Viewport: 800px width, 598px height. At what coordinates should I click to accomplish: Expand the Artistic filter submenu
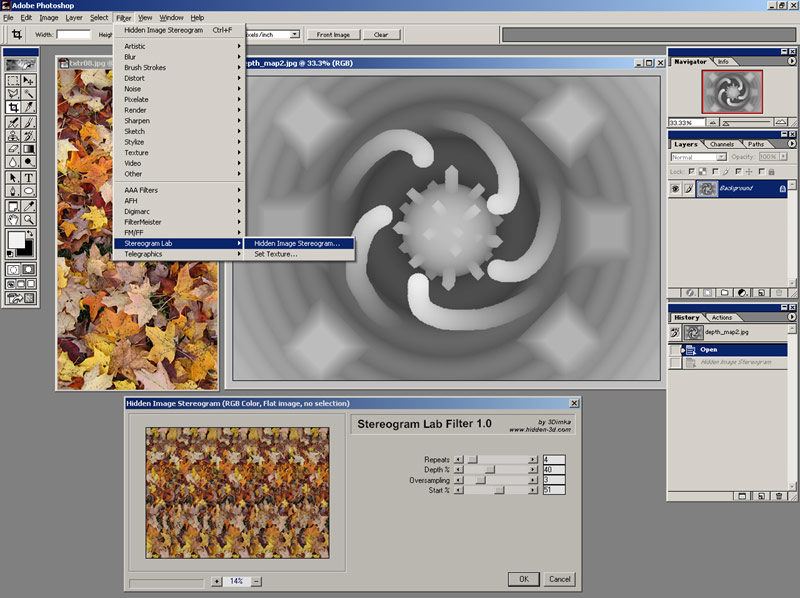tap(178, 46)
